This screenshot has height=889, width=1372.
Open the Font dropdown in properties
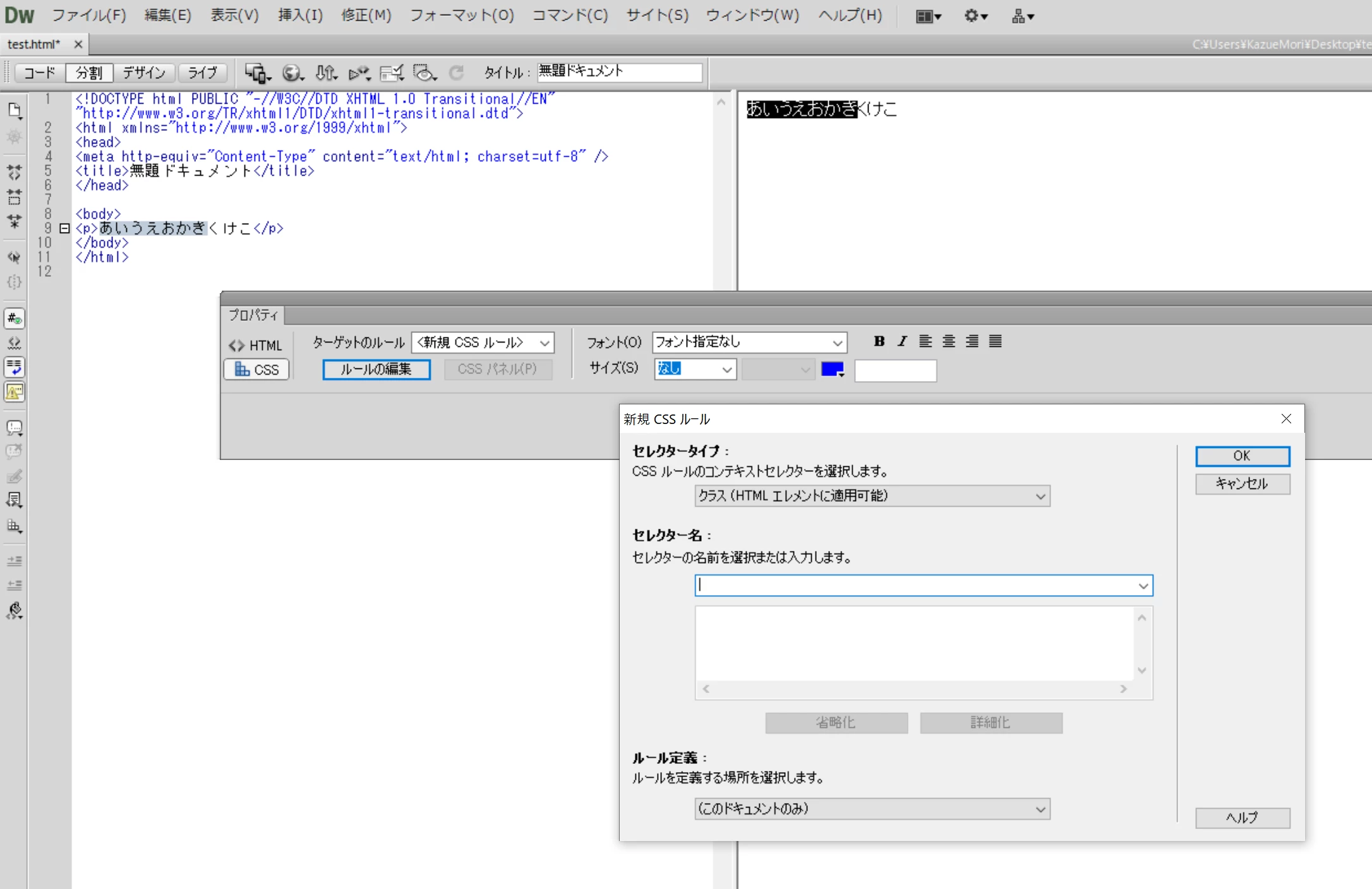click(x=749, y=342)
